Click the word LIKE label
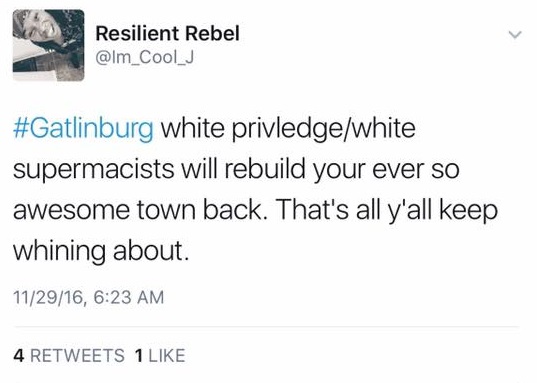Image resolution: width=537 pixels, height=383 pixels. click(167, 355)
